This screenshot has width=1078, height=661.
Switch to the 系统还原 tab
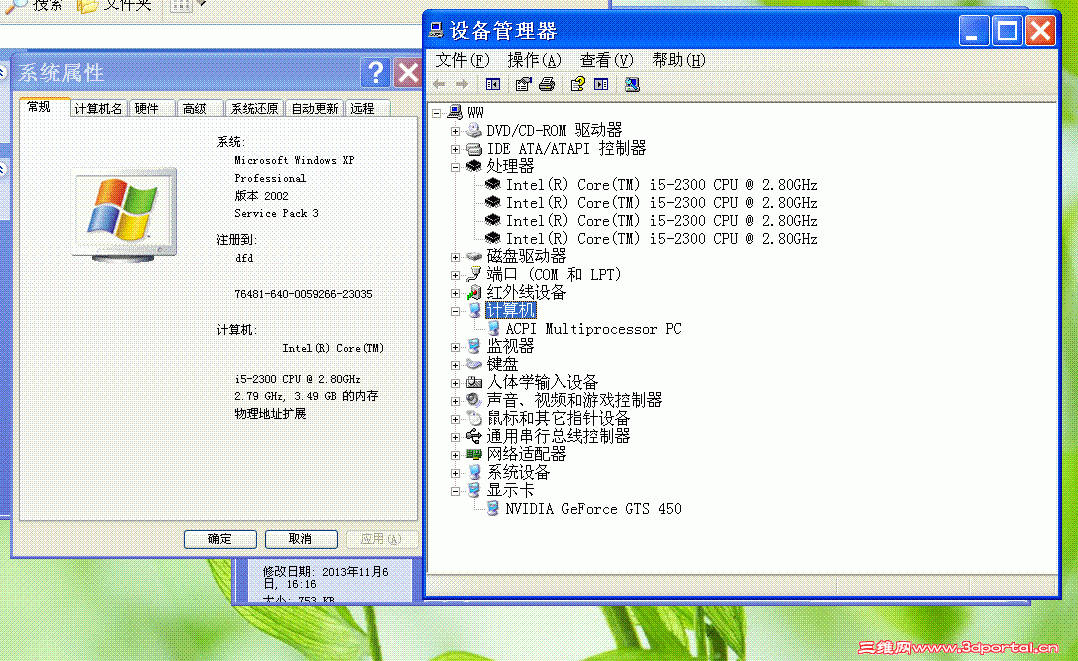click(x=254, y=109)
